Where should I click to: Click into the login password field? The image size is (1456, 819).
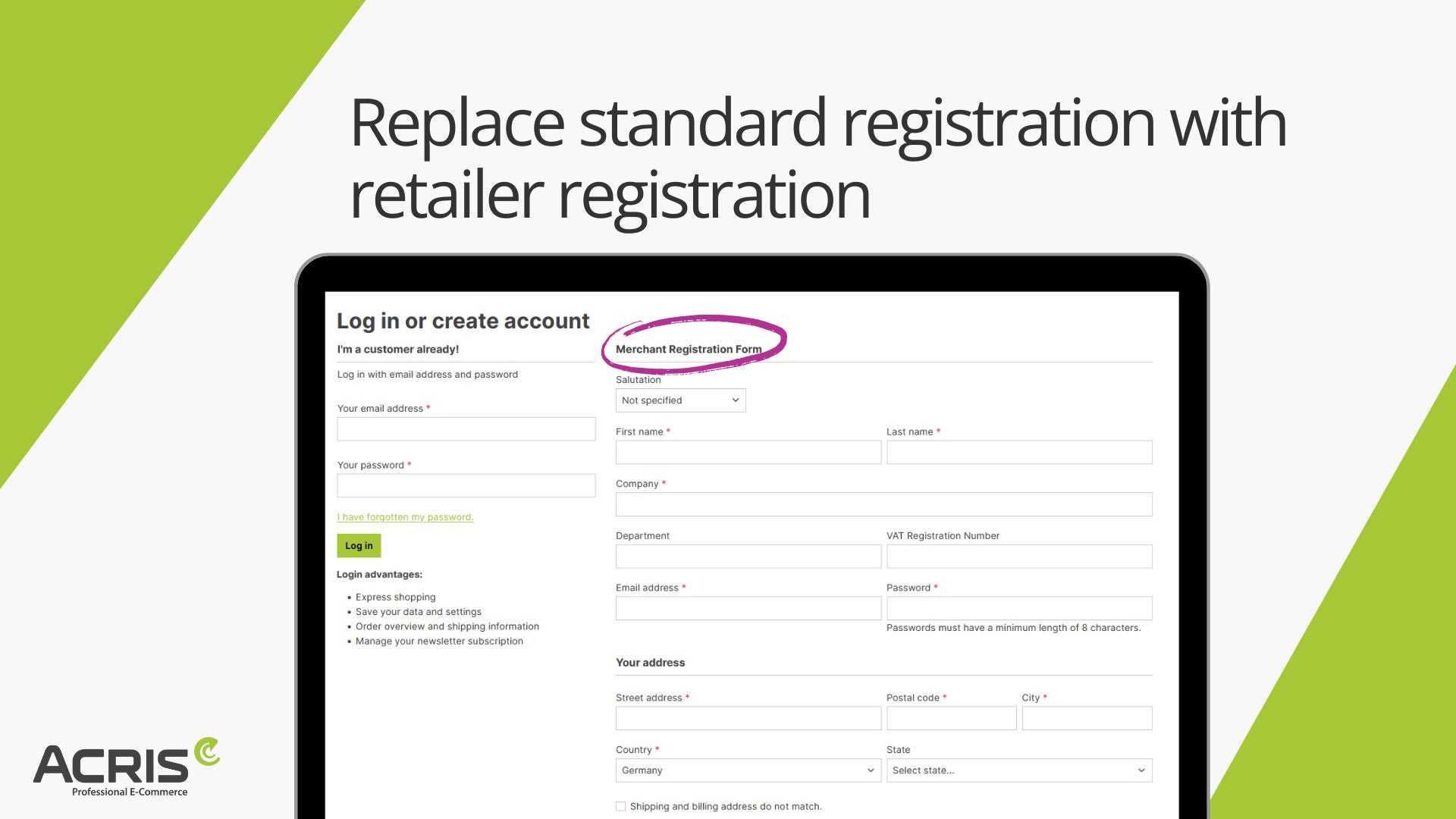466,486
